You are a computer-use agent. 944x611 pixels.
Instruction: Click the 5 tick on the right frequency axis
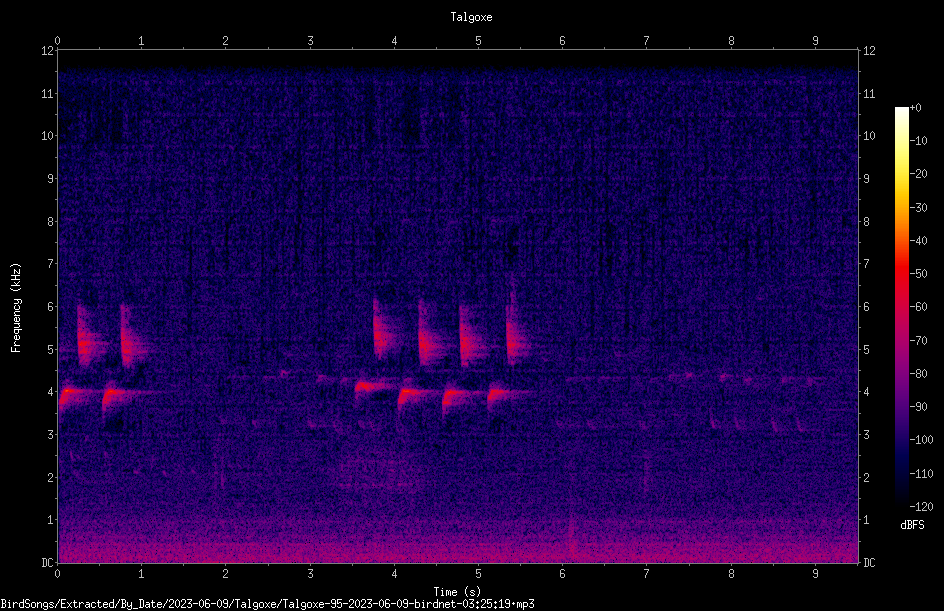[x=866, y=350]
